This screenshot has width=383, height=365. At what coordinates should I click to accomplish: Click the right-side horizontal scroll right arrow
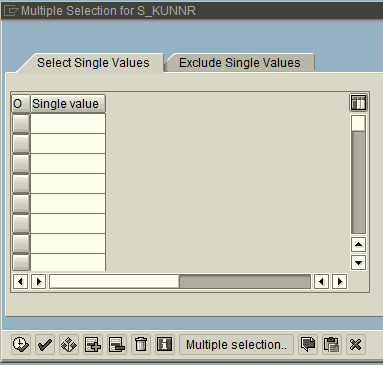coord(339,282)
